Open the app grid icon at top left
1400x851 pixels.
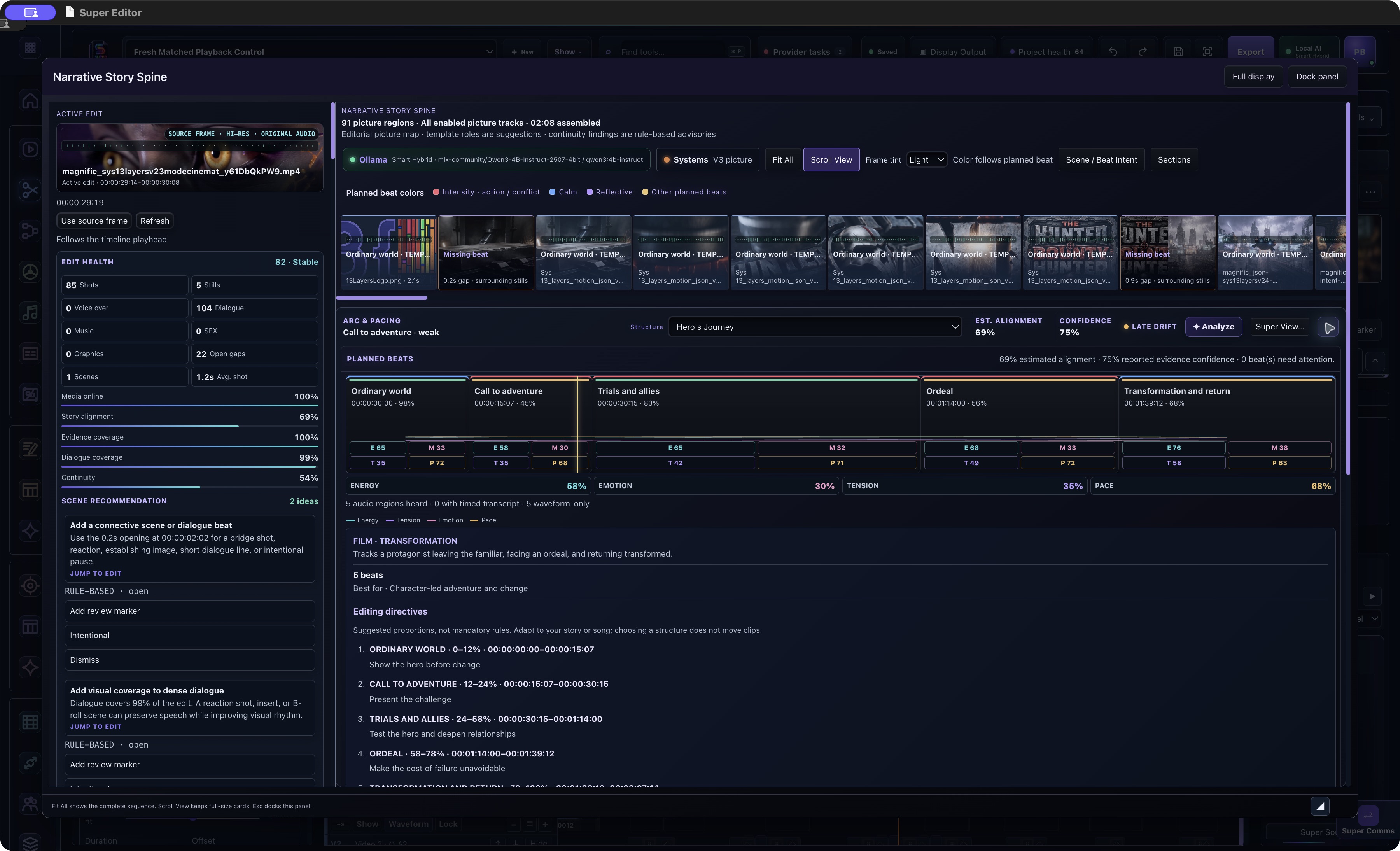[x=30, y=48]
